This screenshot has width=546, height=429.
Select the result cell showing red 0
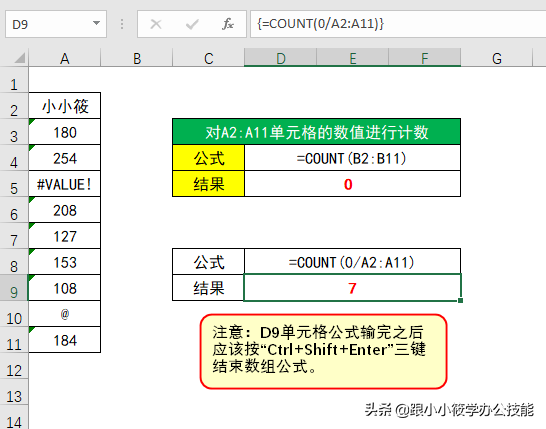[x=352, y=184]
